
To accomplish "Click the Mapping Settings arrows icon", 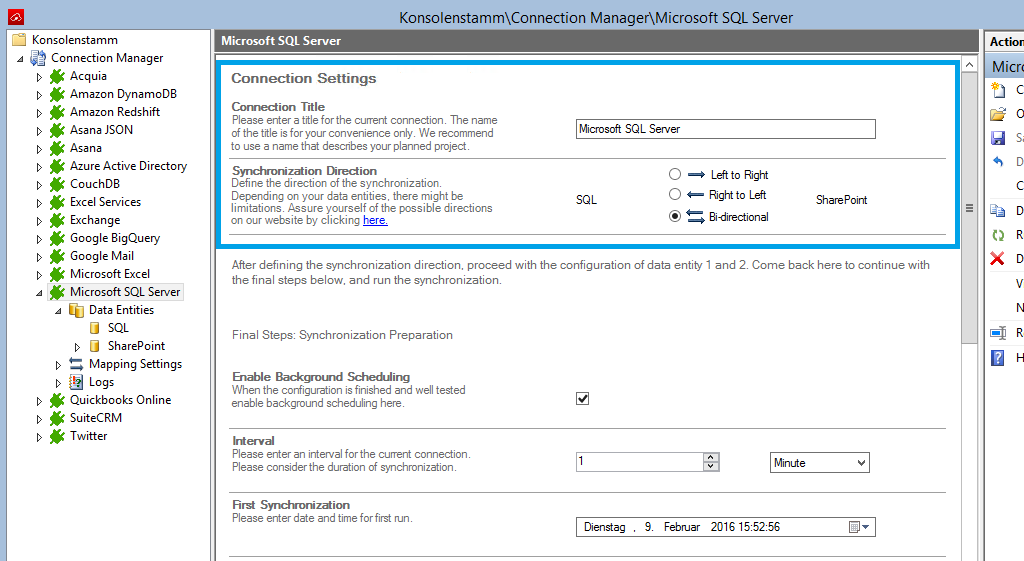I will click(76, 364).
